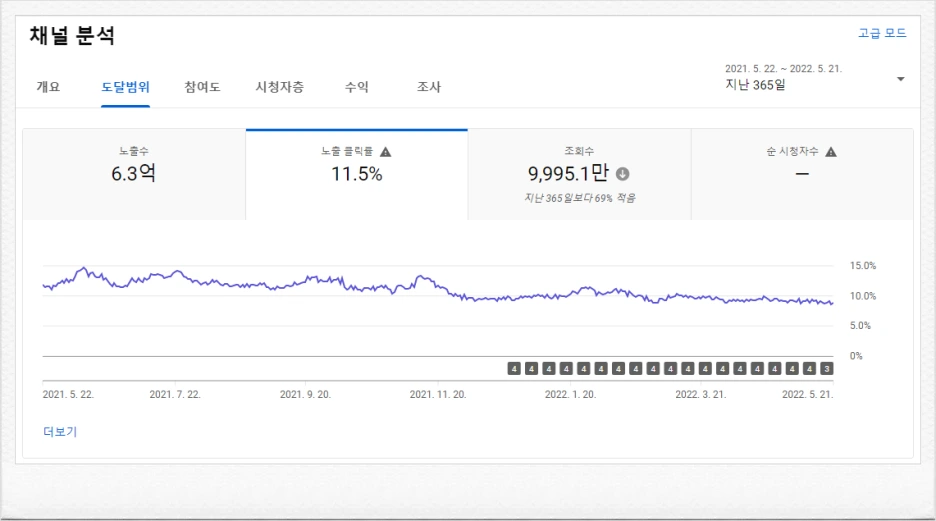Image resolution: width=936 pixels, height=521 pixels.
Task: Select the 노출수 metric card
Action: click(134, 174)
